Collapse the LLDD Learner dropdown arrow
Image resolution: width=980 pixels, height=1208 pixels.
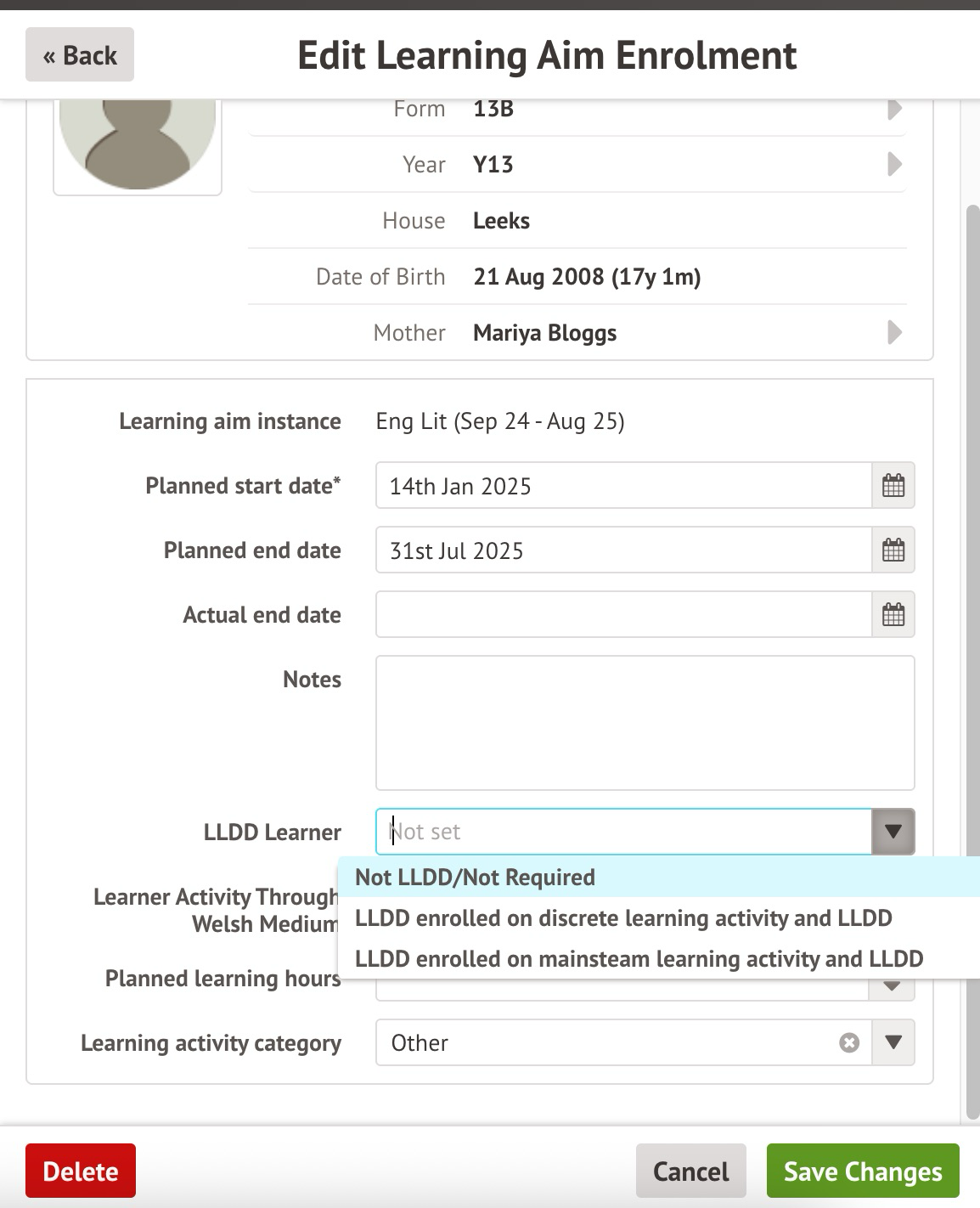tap(893, 832)
